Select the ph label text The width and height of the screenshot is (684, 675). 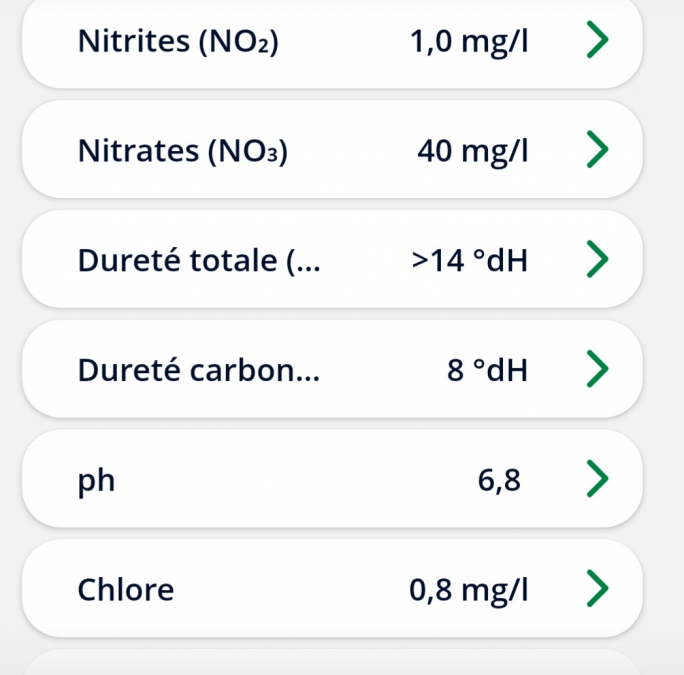tap(96, 481)
